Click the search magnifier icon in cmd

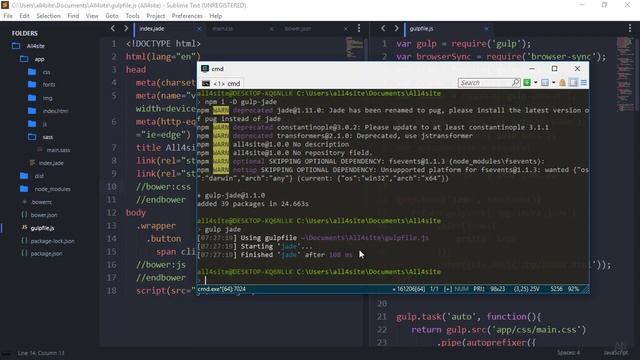[x=516, y=83]
